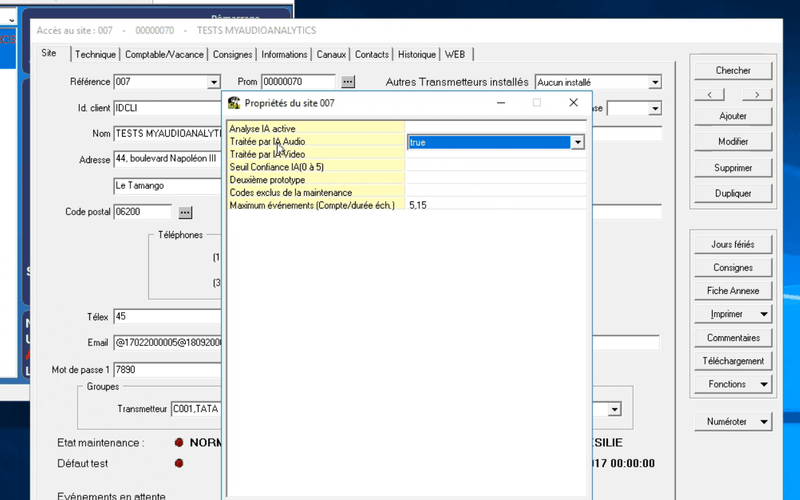Go to previous site with left arrow
Screen dimensions: 800x500
(x=709, y=94)
